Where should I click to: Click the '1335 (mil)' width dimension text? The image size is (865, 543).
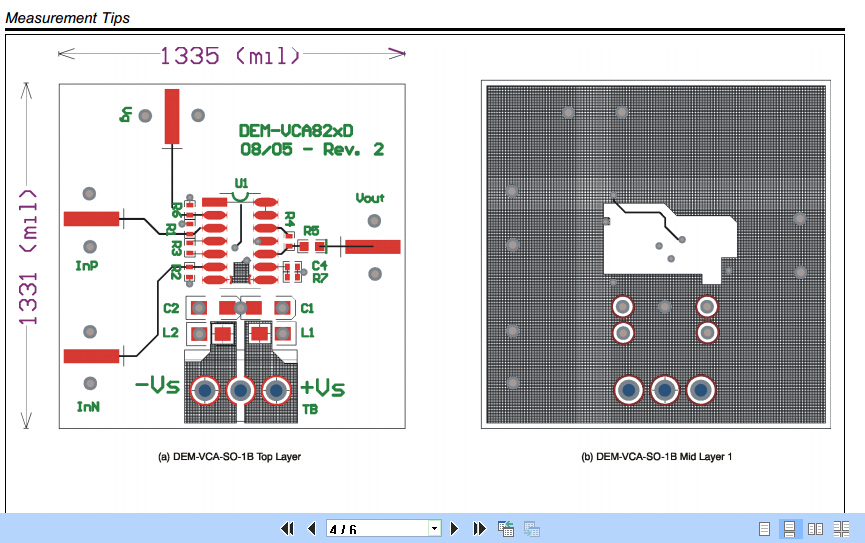coord(229,56)
